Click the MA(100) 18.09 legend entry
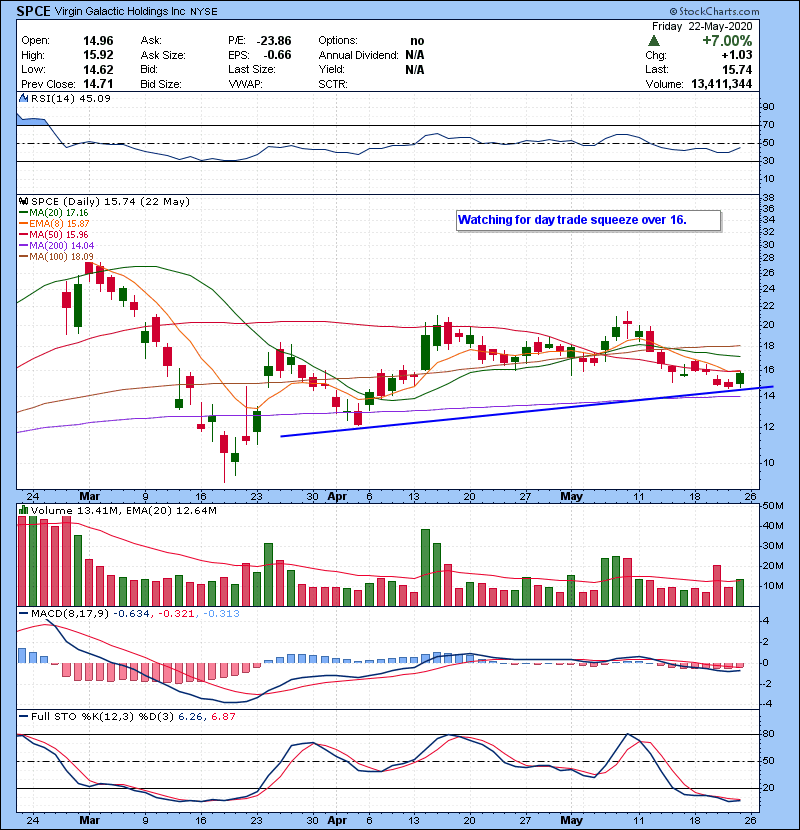Viewport: 800px width, 830px height. 61,257
